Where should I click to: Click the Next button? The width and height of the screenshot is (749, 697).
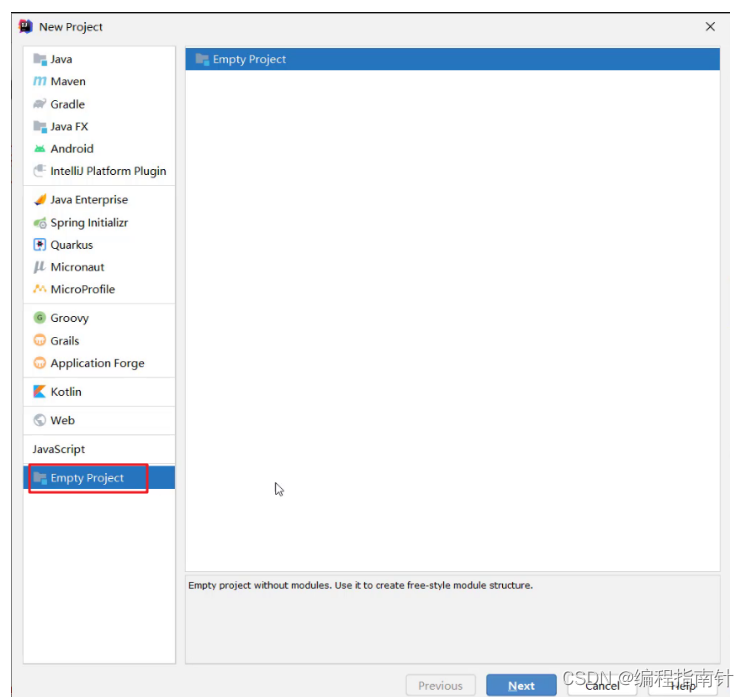click(x=521, y=686)
